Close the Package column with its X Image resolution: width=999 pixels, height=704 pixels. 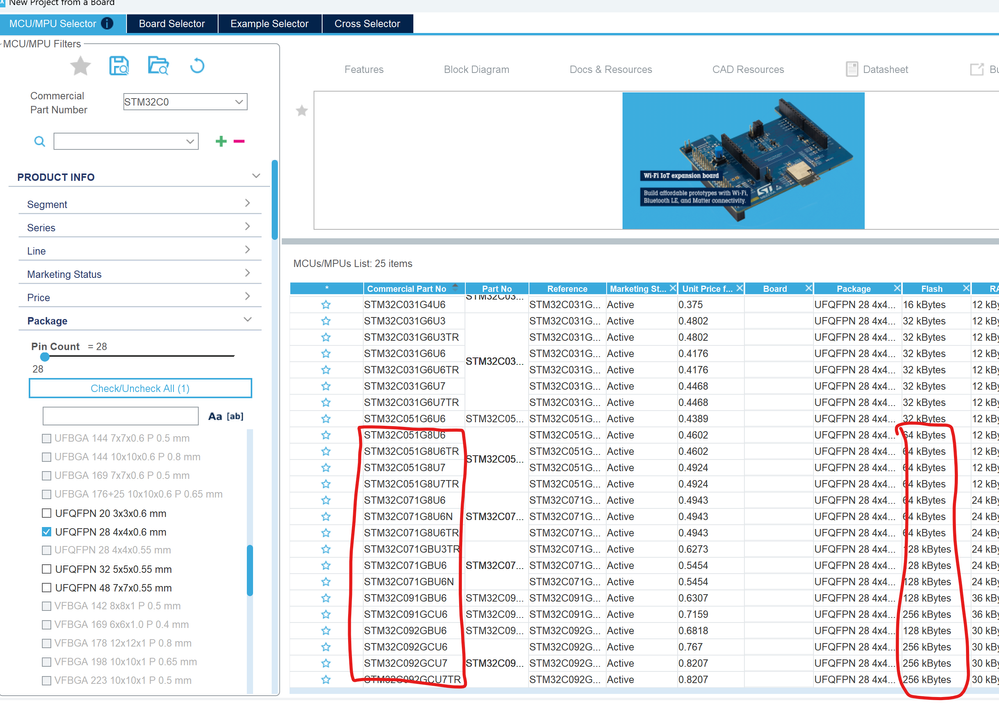897,289
